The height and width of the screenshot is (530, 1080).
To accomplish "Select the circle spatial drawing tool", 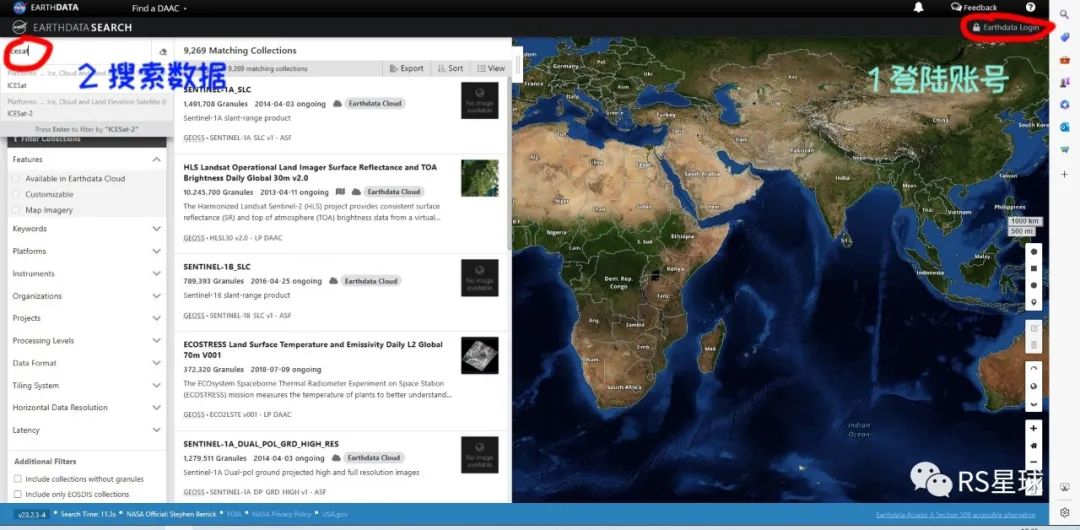I will [1034, 285].
